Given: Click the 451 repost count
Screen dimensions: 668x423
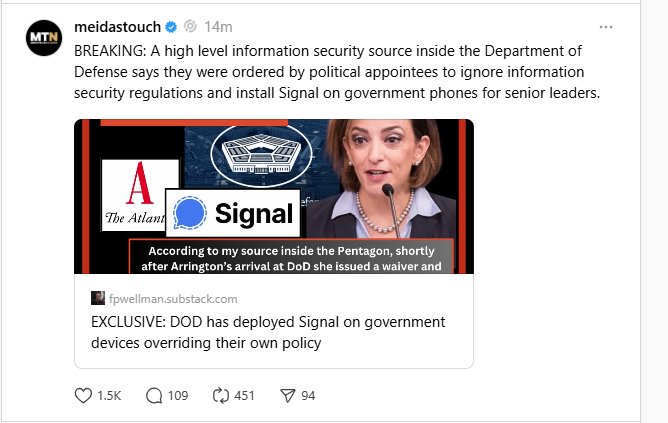Looking at the screenshot, I should (244, 396).
